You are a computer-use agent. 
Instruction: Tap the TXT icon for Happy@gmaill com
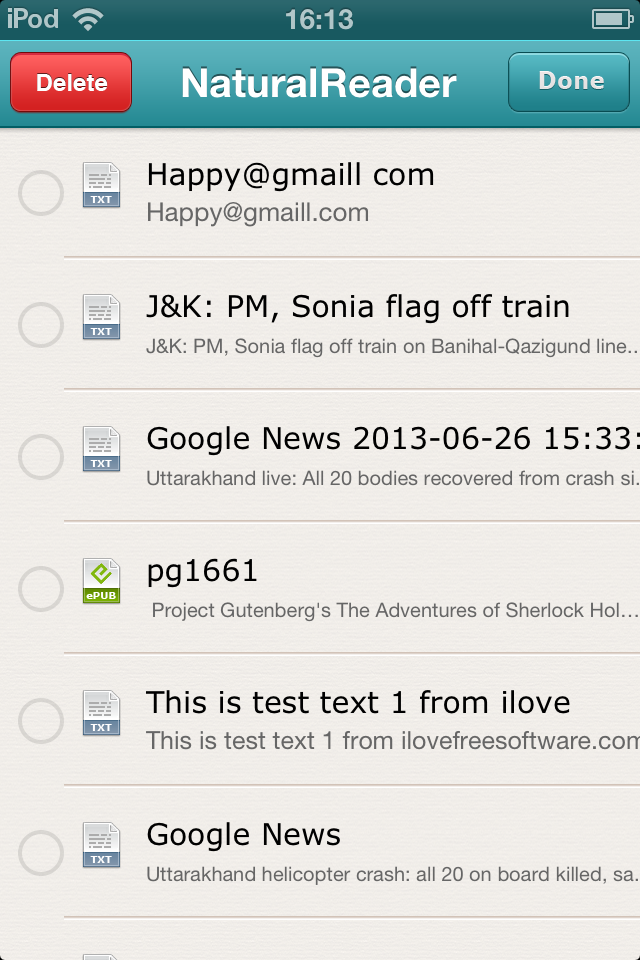click(x=101, y=185)
